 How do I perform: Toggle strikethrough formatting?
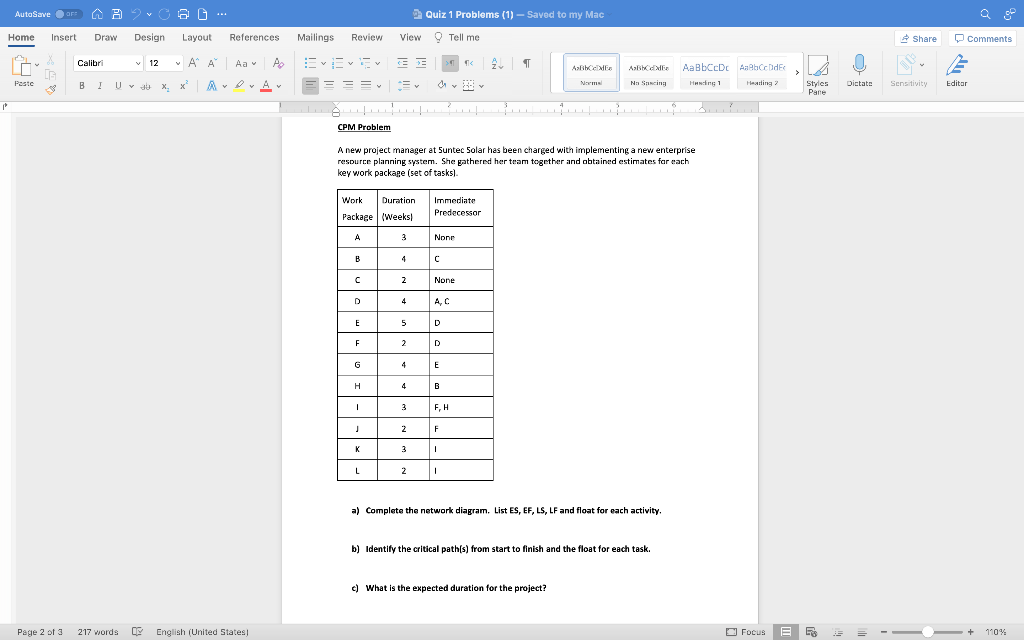click(146, 86)
